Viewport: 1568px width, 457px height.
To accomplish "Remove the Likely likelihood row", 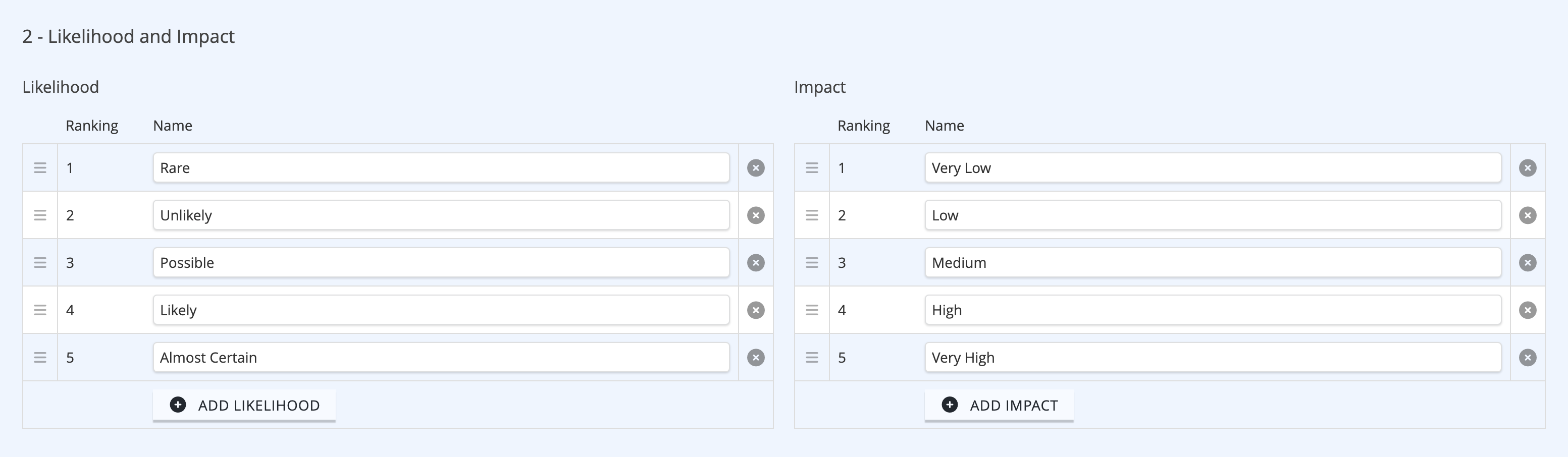I will point(755,310).
